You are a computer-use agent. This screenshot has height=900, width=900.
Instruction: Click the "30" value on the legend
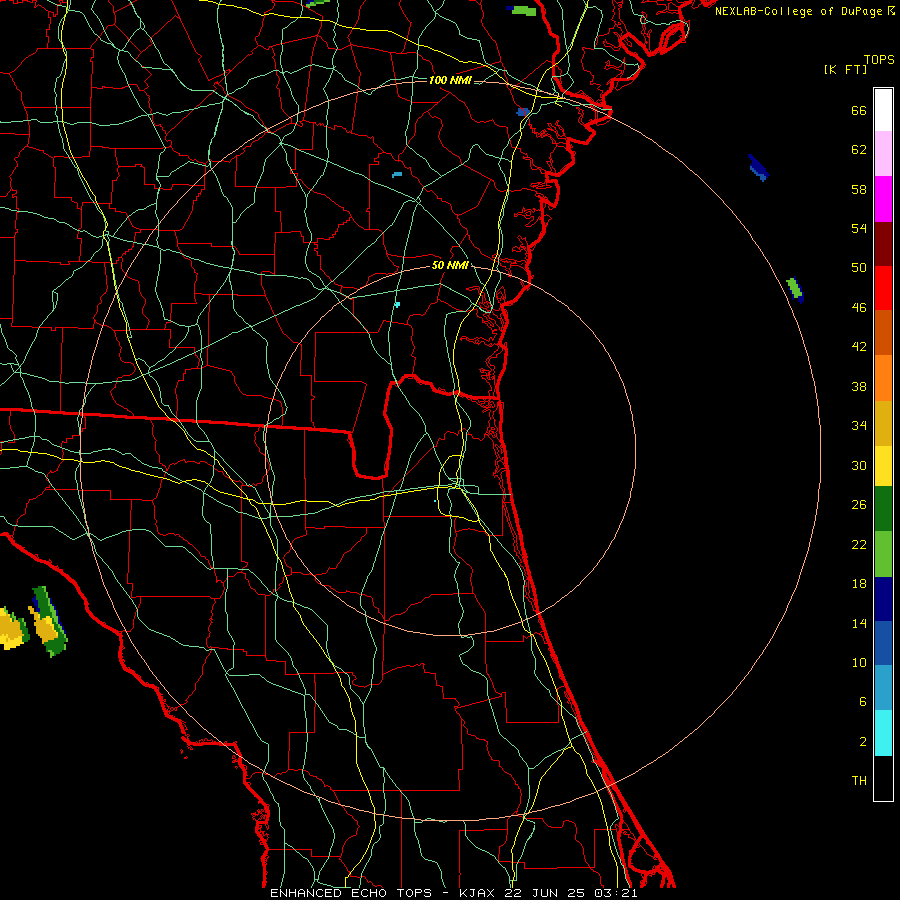(x=859, y=465)
